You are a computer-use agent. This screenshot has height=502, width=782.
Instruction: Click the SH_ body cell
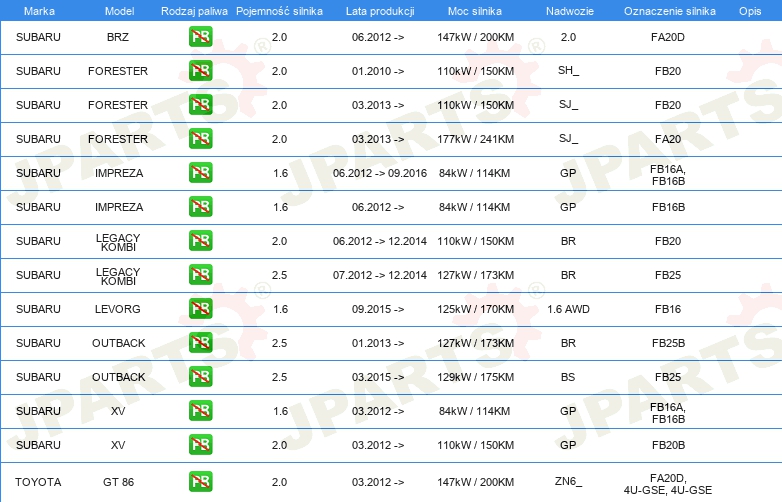pos(568,70)
